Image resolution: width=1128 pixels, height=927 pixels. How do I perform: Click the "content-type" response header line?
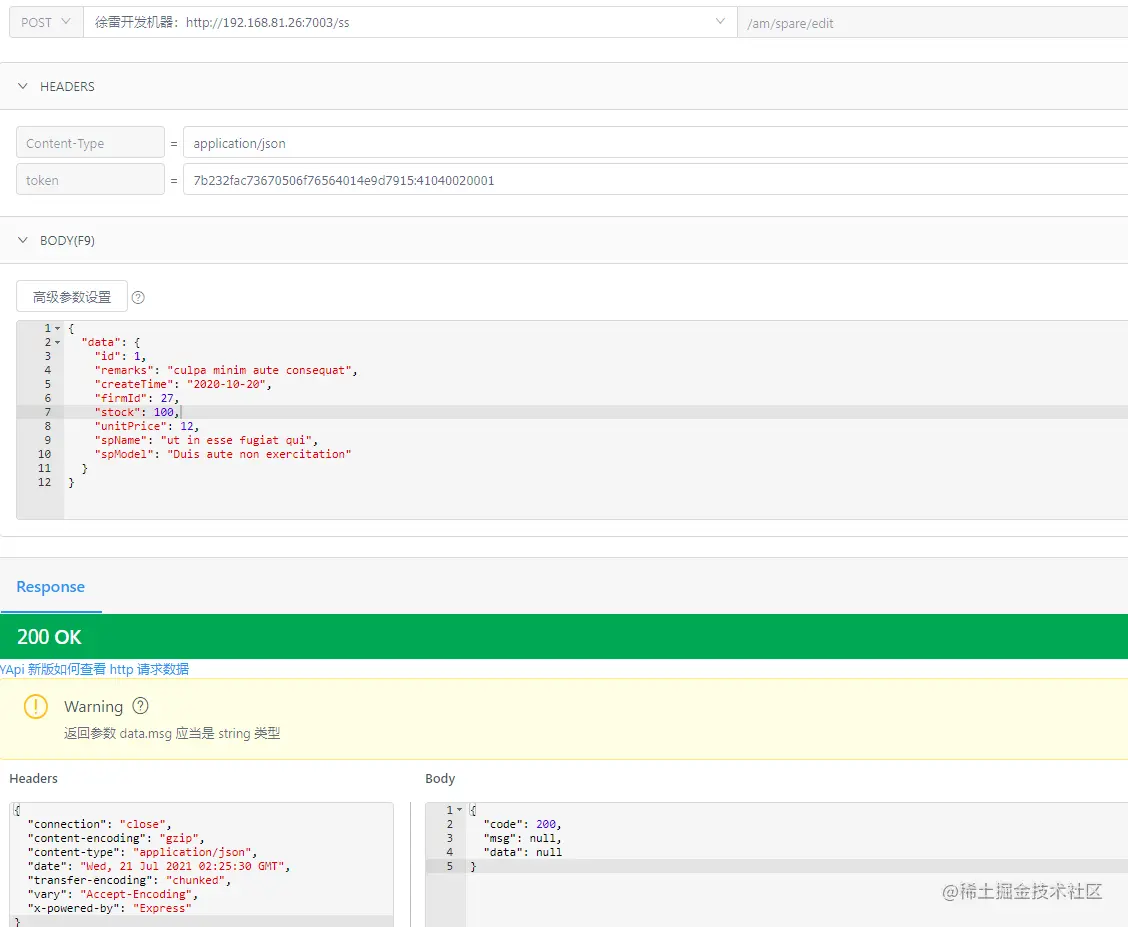(x=142, y=852)
